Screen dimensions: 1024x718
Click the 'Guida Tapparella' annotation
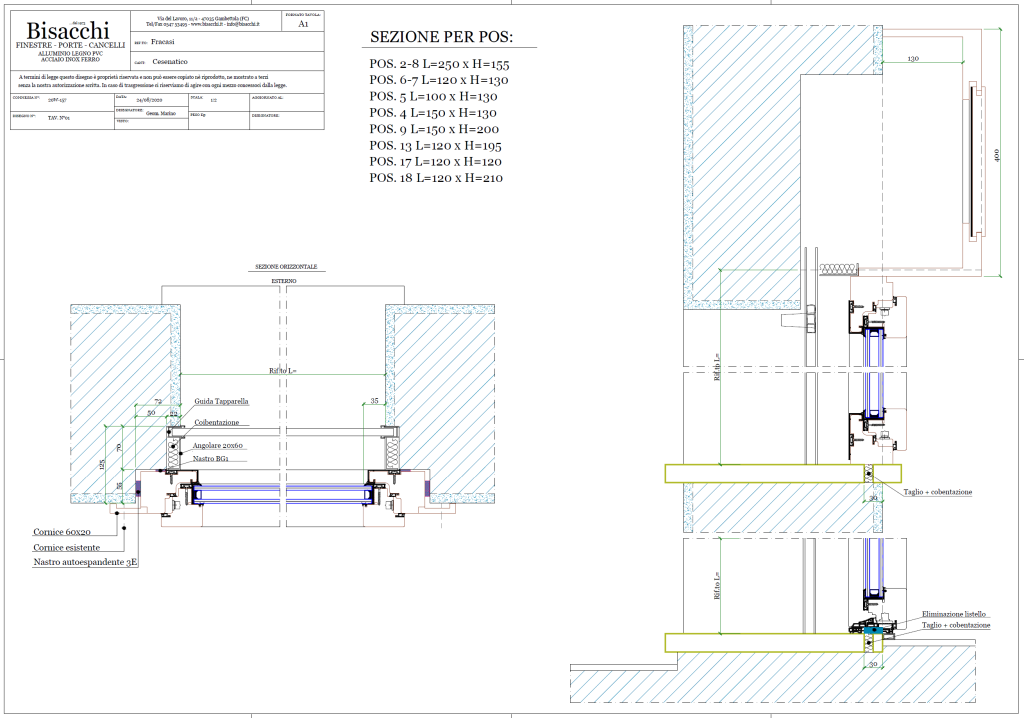(221, 401)
